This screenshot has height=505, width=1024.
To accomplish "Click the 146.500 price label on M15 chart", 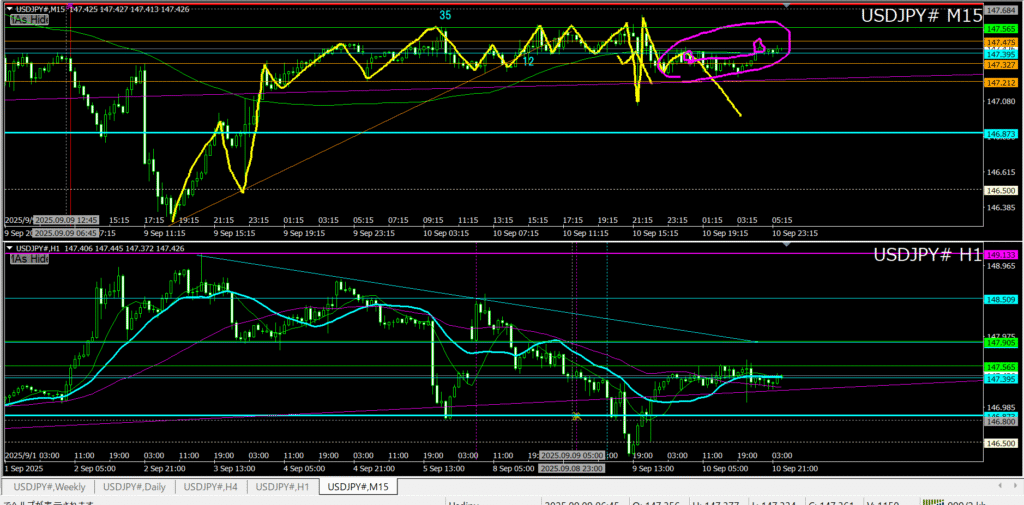I will [1000, 190].
